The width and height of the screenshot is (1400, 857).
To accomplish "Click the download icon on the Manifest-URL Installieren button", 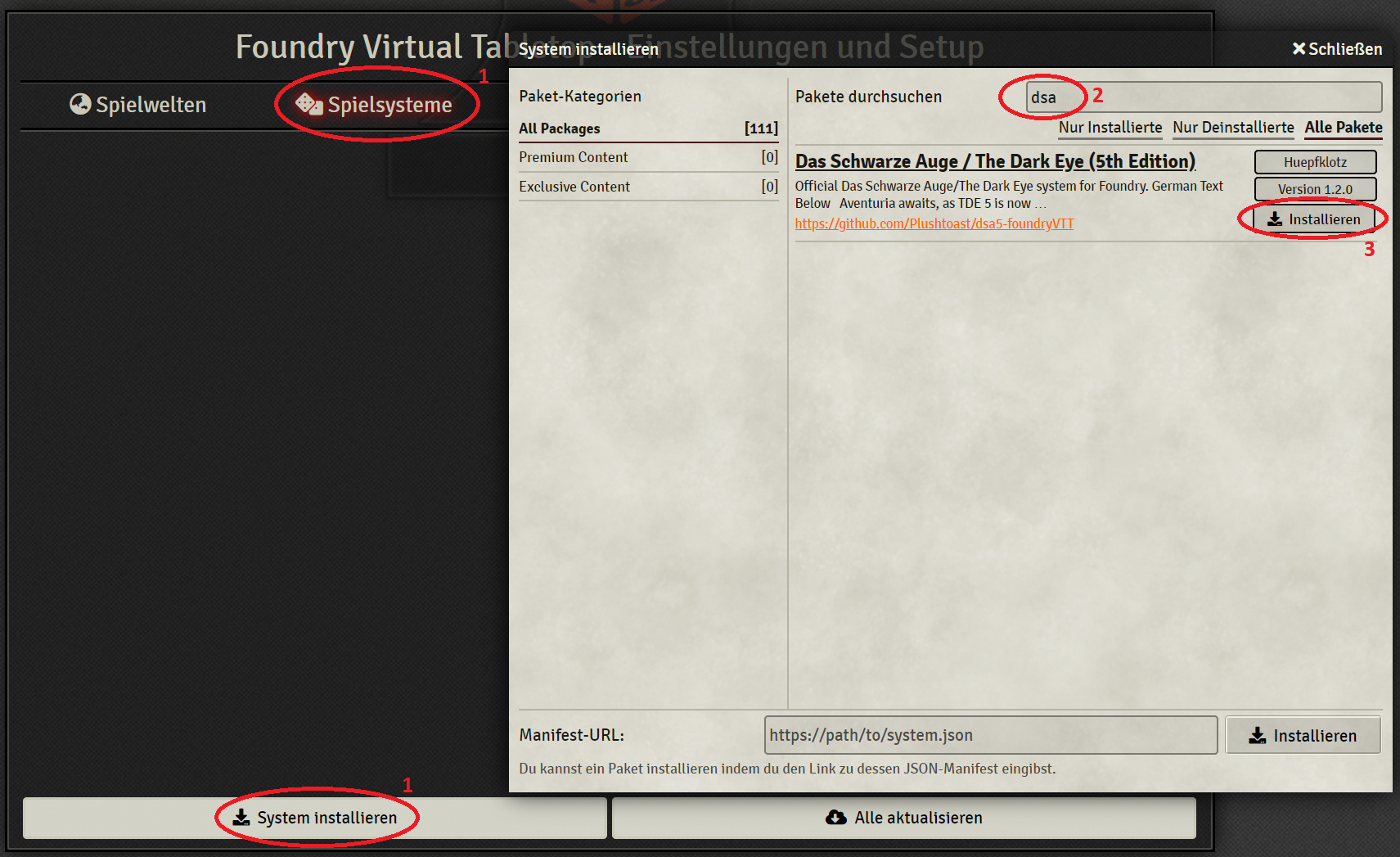I will pyautogui.click(x=1258, y=735).
